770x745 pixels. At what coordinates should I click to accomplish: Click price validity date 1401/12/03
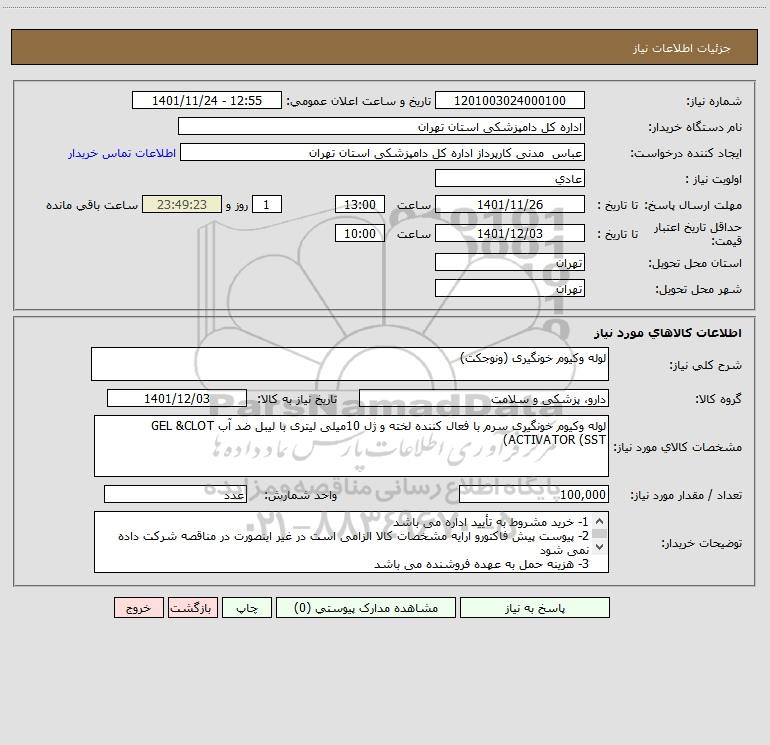pos(510,233)
